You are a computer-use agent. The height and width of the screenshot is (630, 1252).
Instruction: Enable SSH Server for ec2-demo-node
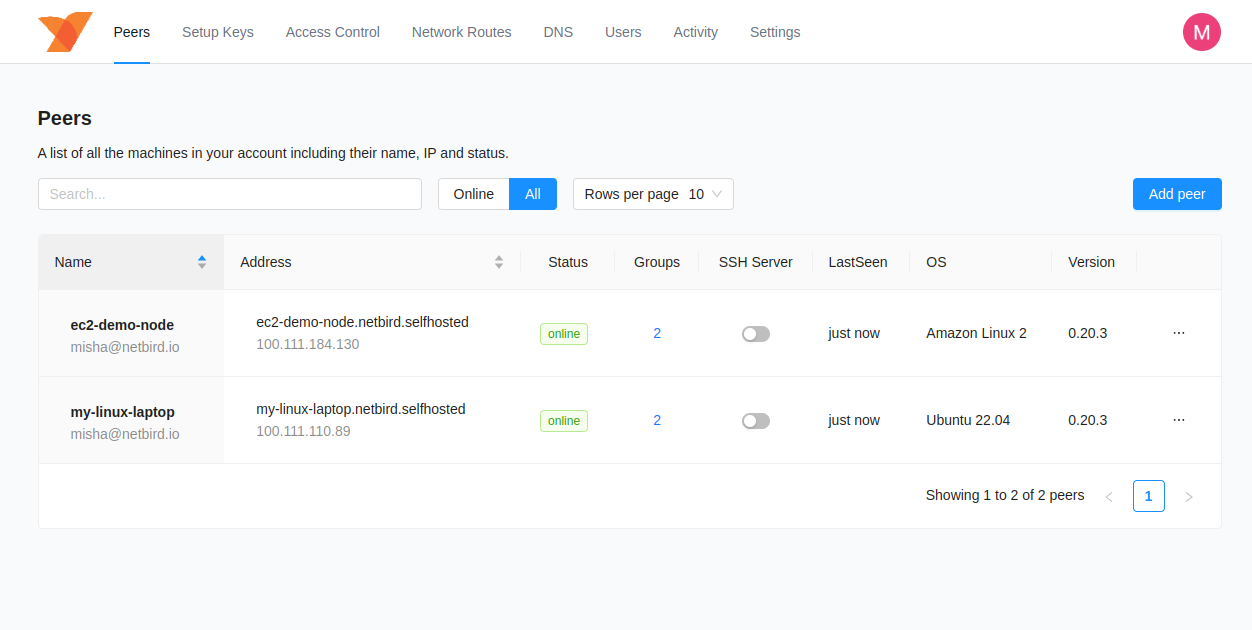[756, 334]
